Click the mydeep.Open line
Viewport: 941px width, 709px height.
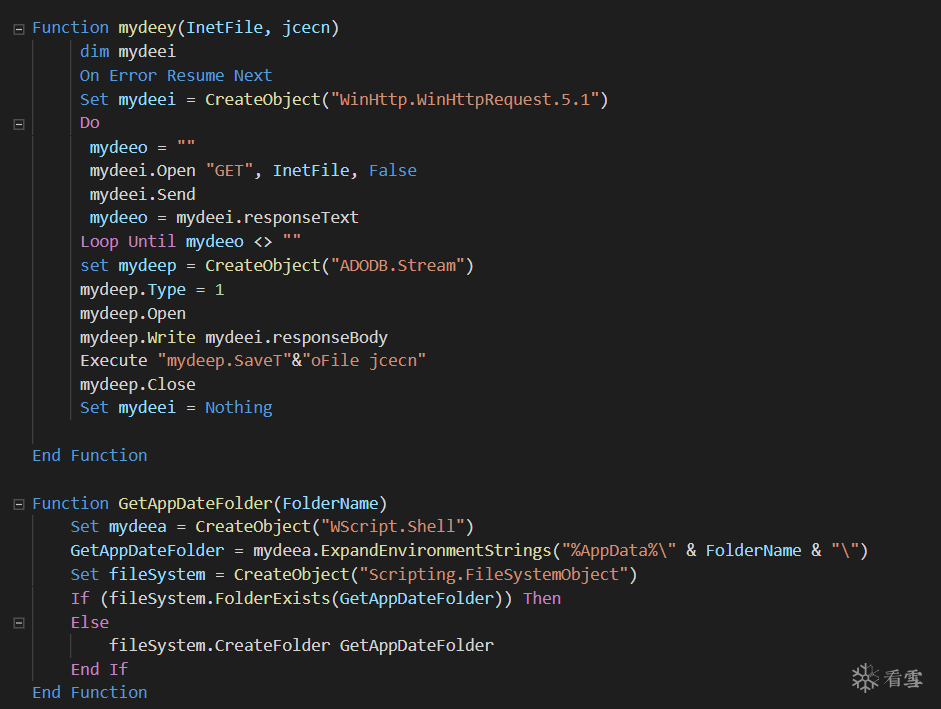tap(133, 313)
